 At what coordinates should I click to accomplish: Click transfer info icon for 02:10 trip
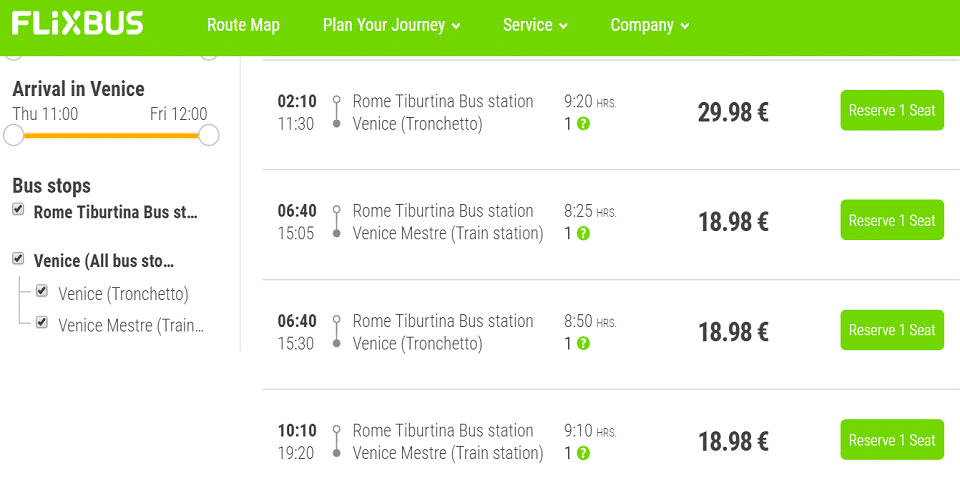(583, 124)
